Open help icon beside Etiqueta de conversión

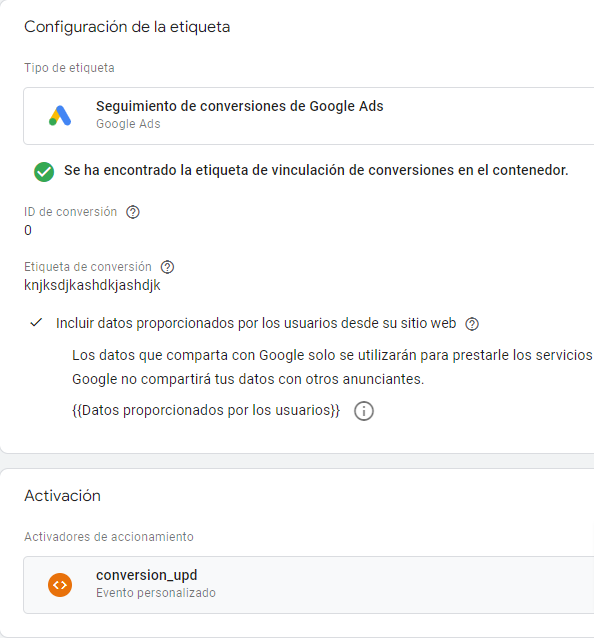pyautogui.click(x=167, y=267)
